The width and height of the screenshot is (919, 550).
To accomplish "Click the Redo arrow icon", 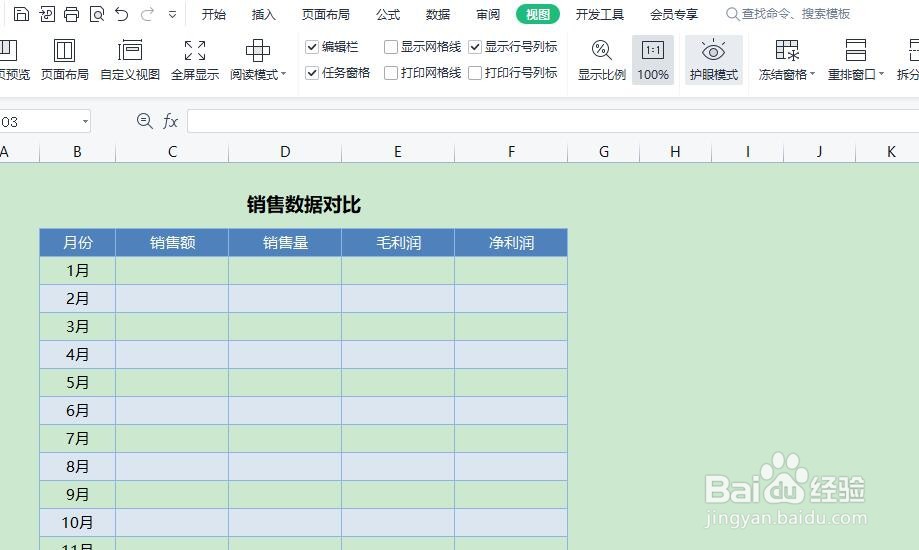I will 147,13.
